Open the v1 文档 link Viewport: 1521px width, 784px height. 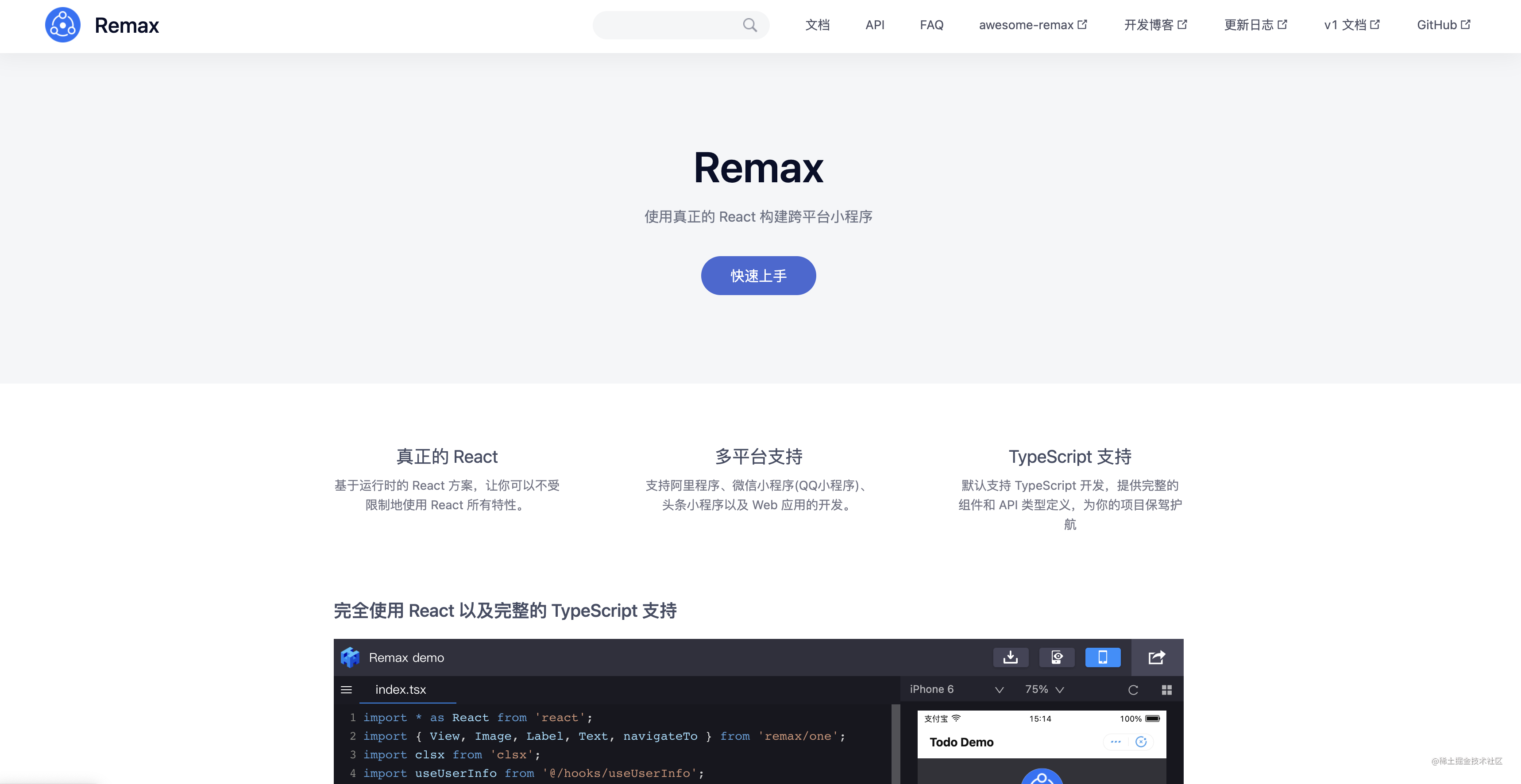(1351, 25)
